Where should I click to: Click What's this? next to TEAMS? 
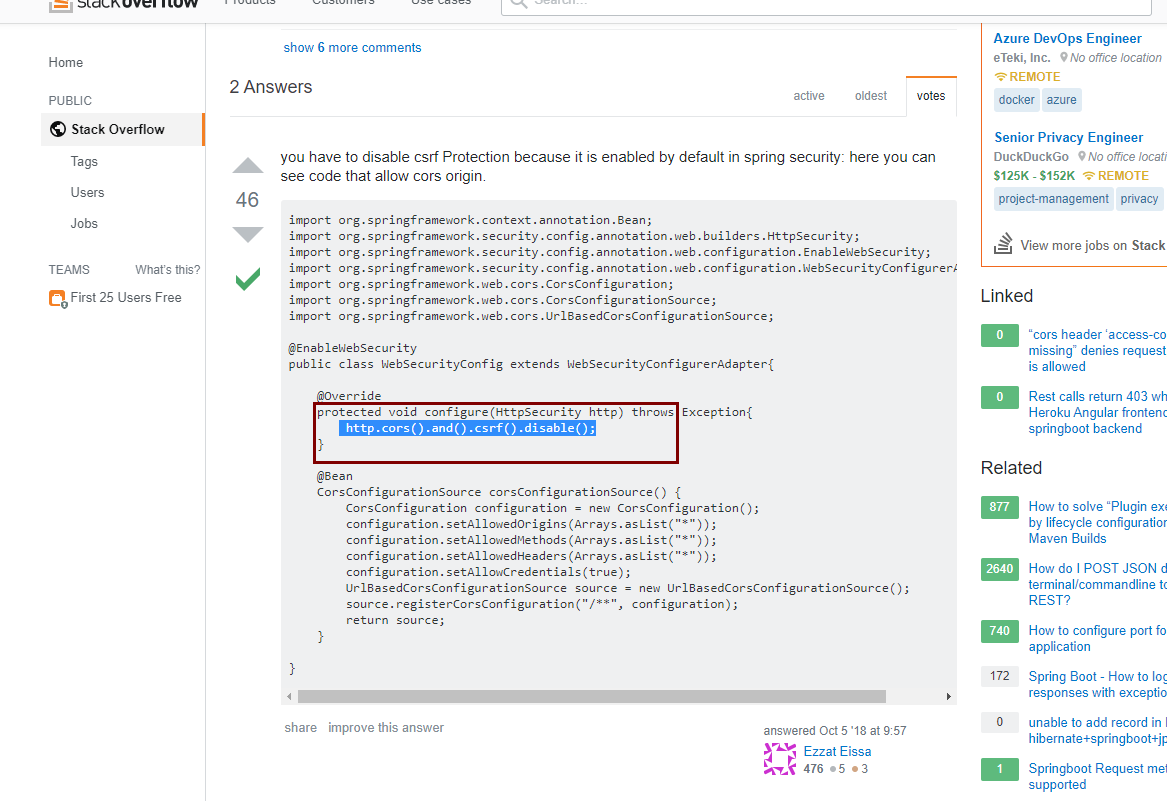167,269
